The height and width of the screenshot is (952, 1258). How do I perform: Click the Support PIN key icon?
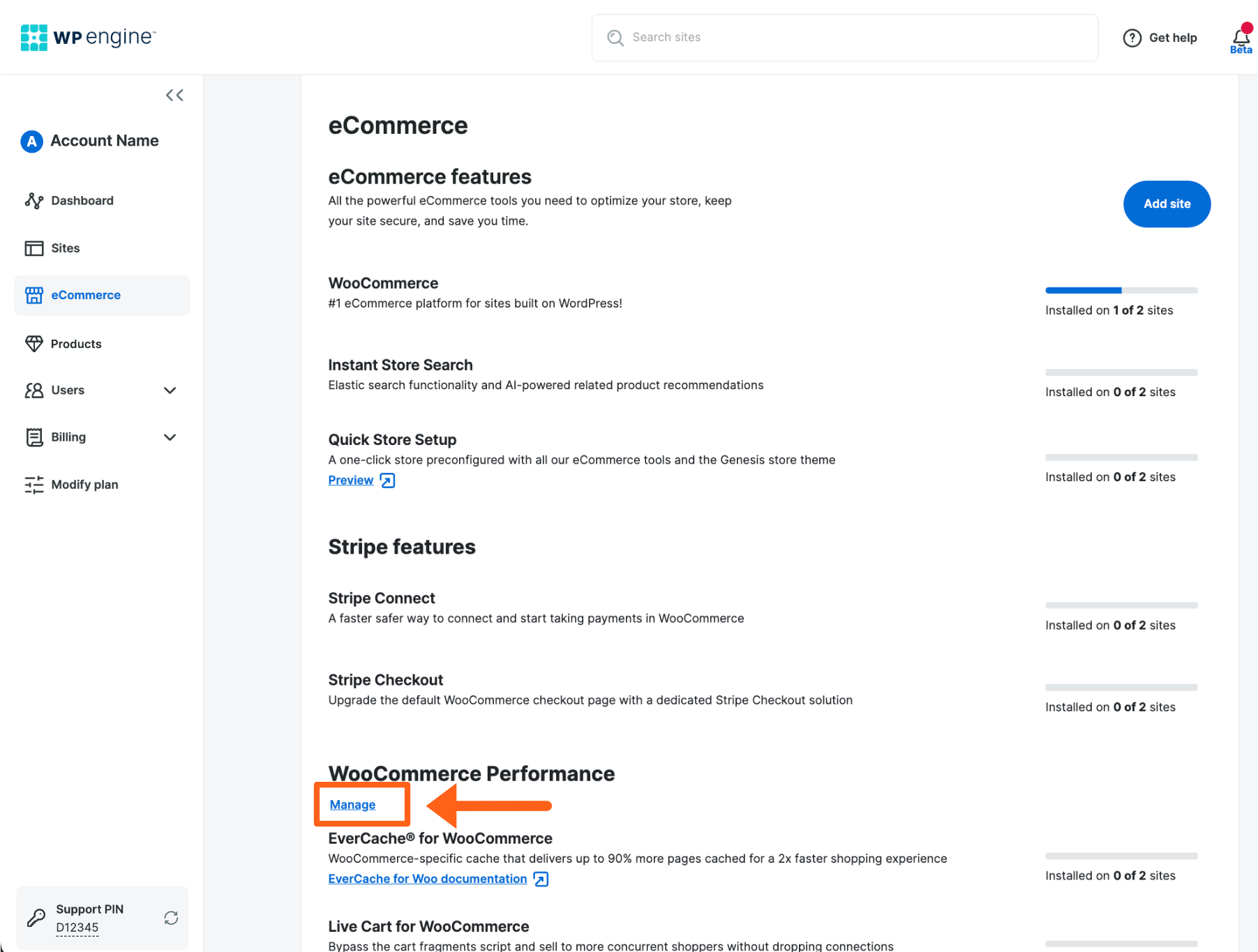click(x=36, y=918)
